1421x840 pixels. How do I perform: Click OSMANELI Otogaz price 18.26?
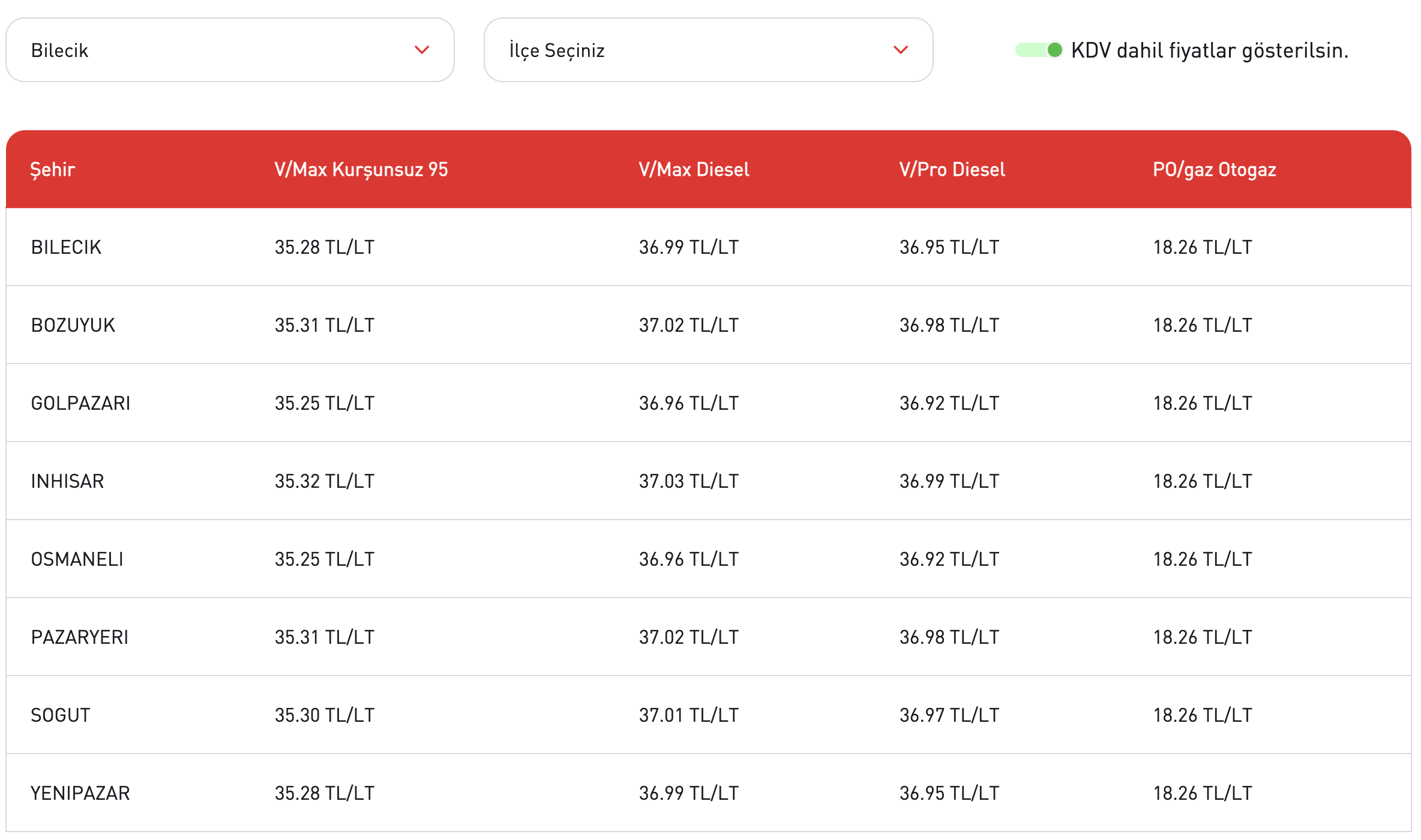tap(1202, 559)
